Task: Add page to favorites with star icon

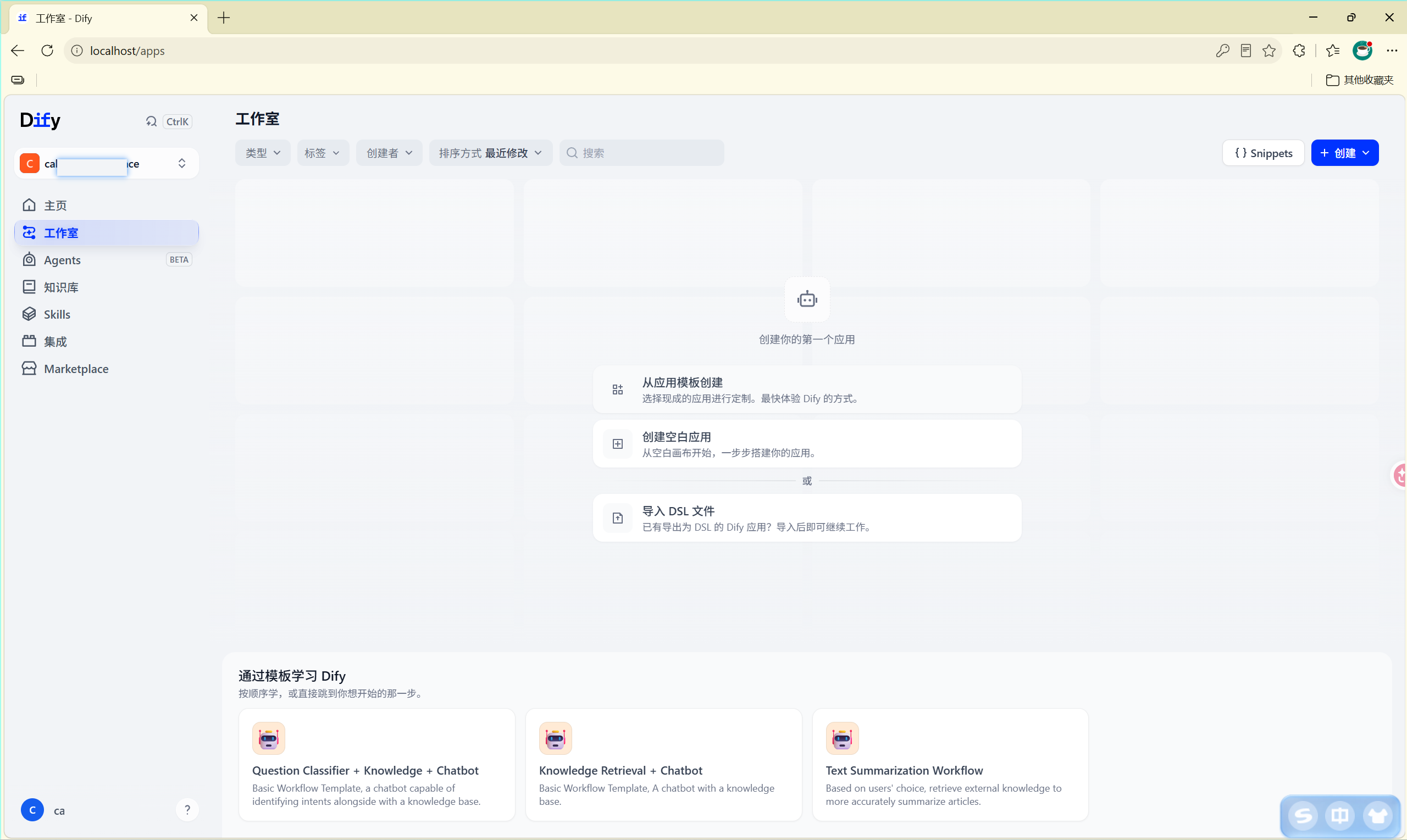Action: tap(1269, 51)
